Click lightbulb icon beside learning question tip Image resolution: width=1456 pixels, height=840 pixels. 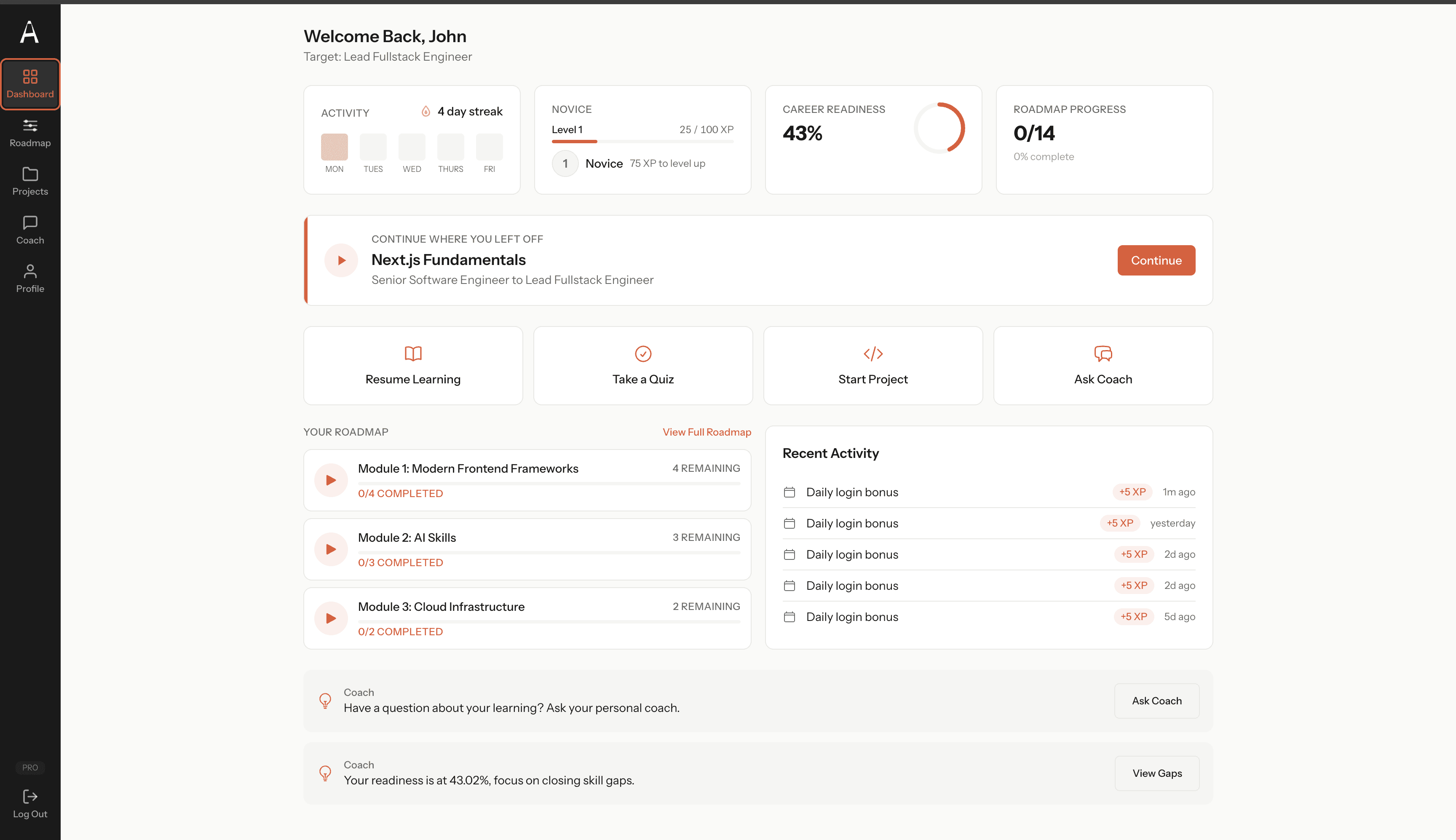coord(325,701)
